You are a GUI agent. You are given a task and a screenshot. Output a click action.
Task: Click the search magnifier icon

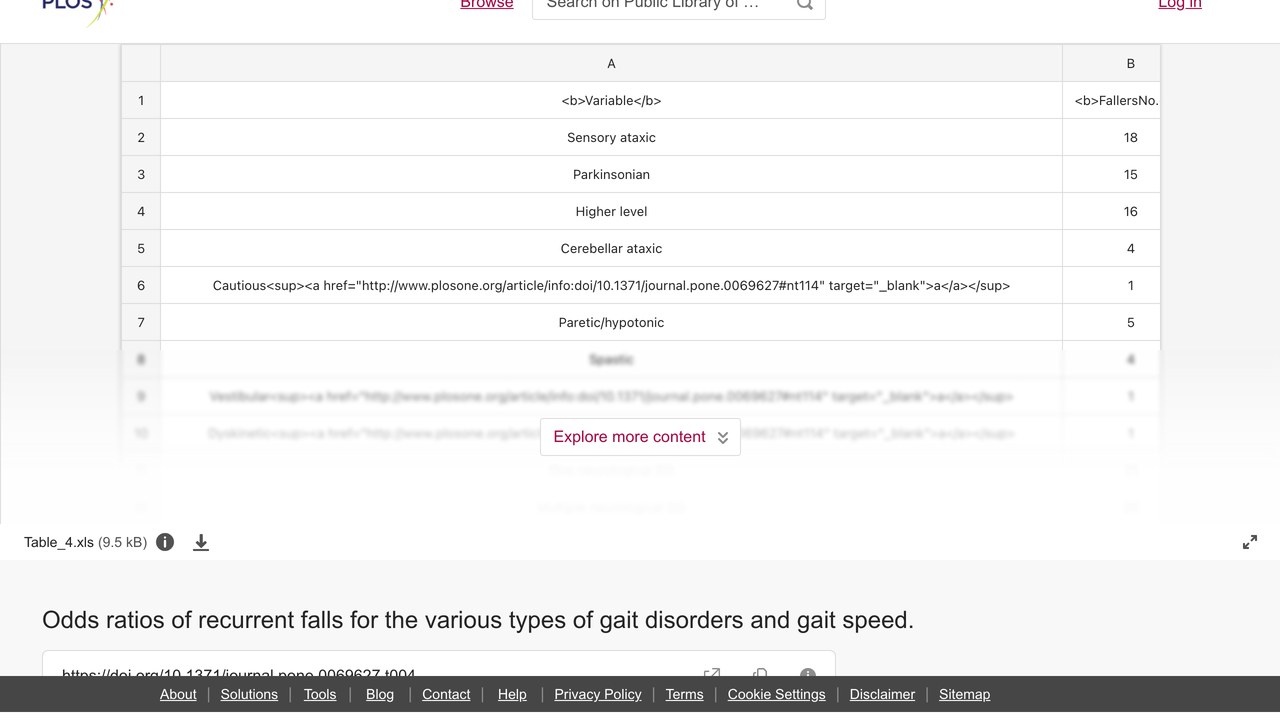[x=805, y=5]
